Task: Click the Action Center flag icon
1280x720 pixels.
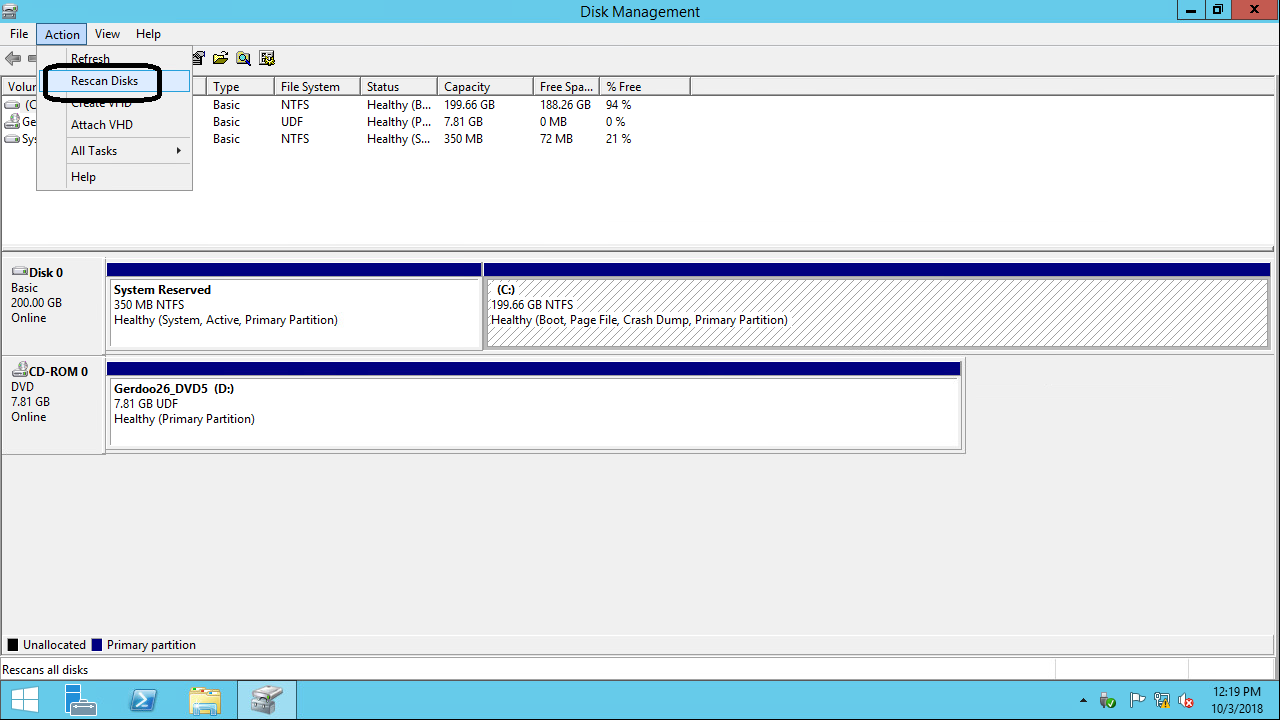Action: pyautogui.click(x=1137, y=700)
